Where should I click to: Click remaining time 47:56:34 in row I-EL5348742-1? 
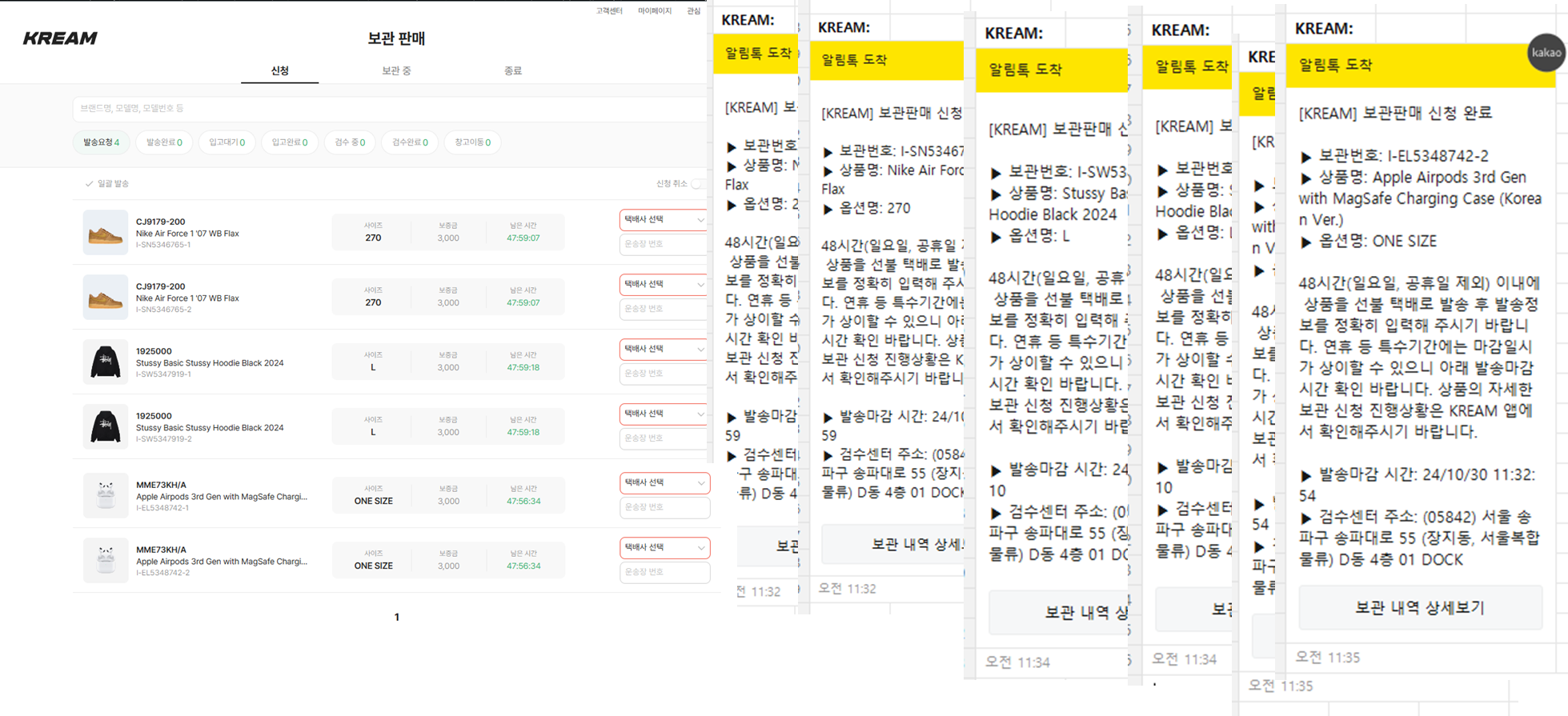523,502
